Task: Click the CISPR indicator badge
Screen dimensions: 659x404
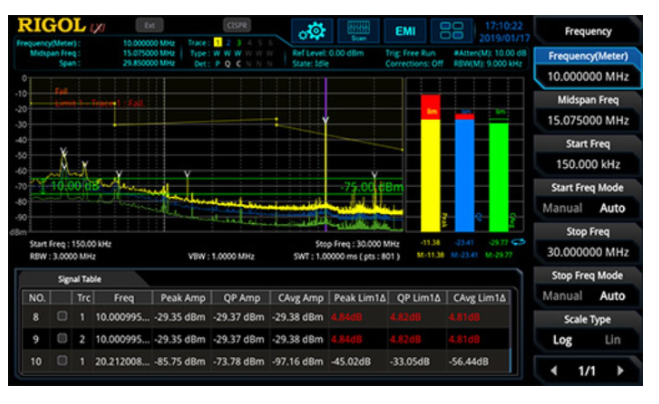Action: pyautogui.click(x=237, y=25)
